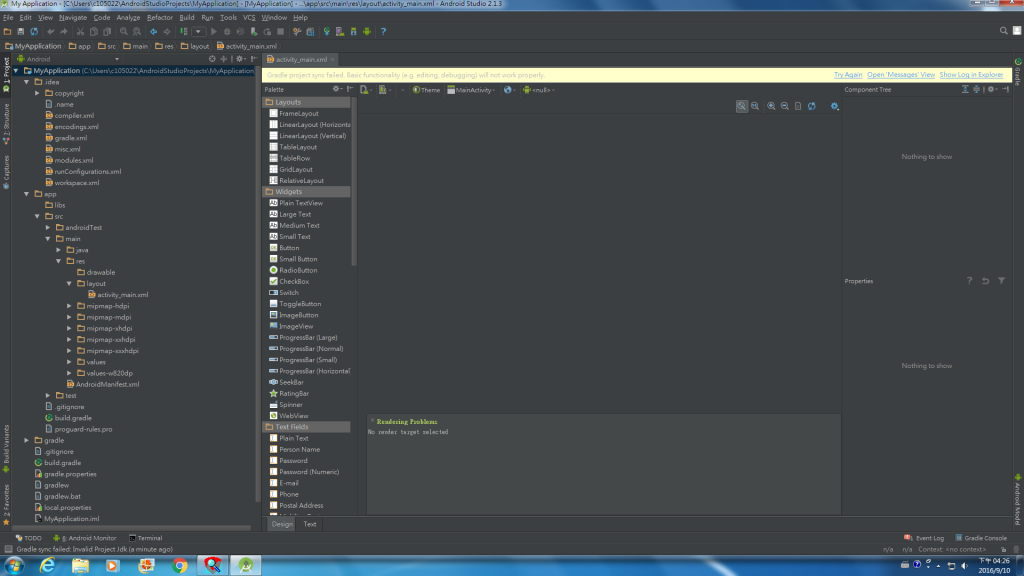Click the Scroll from Source target icon

[x=212, y=59]
